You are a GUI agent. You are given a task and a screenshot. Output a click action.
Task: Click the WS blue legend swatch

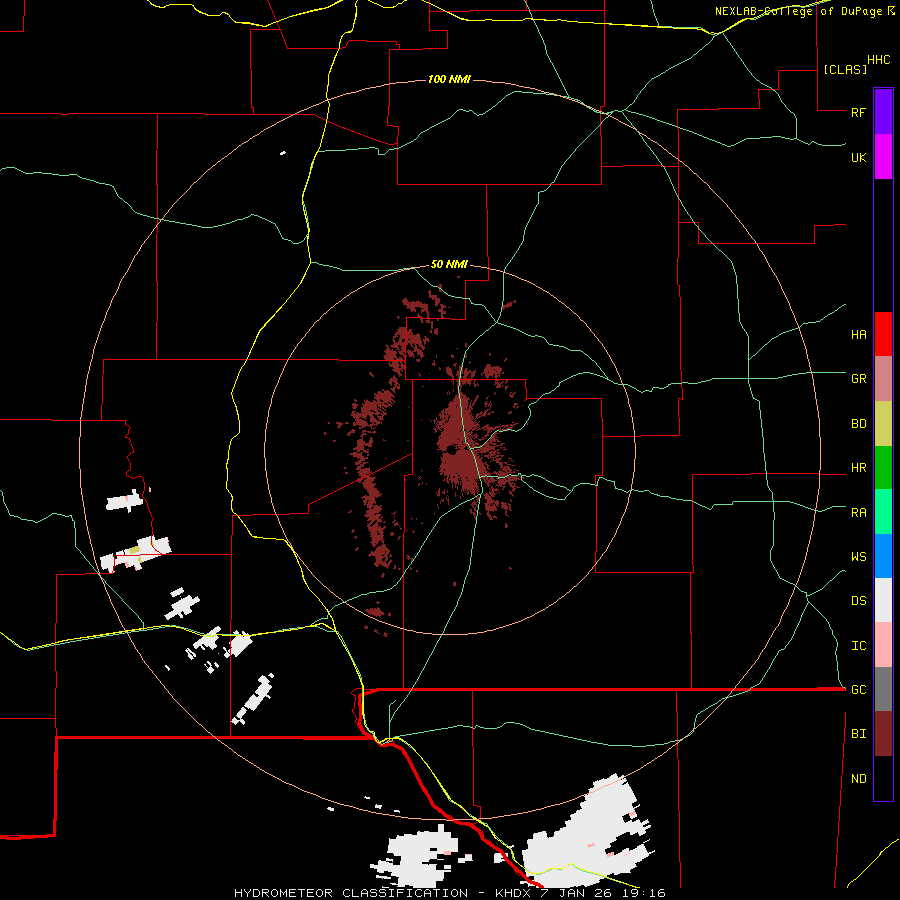pyautogui.click(x=883, y=556)
